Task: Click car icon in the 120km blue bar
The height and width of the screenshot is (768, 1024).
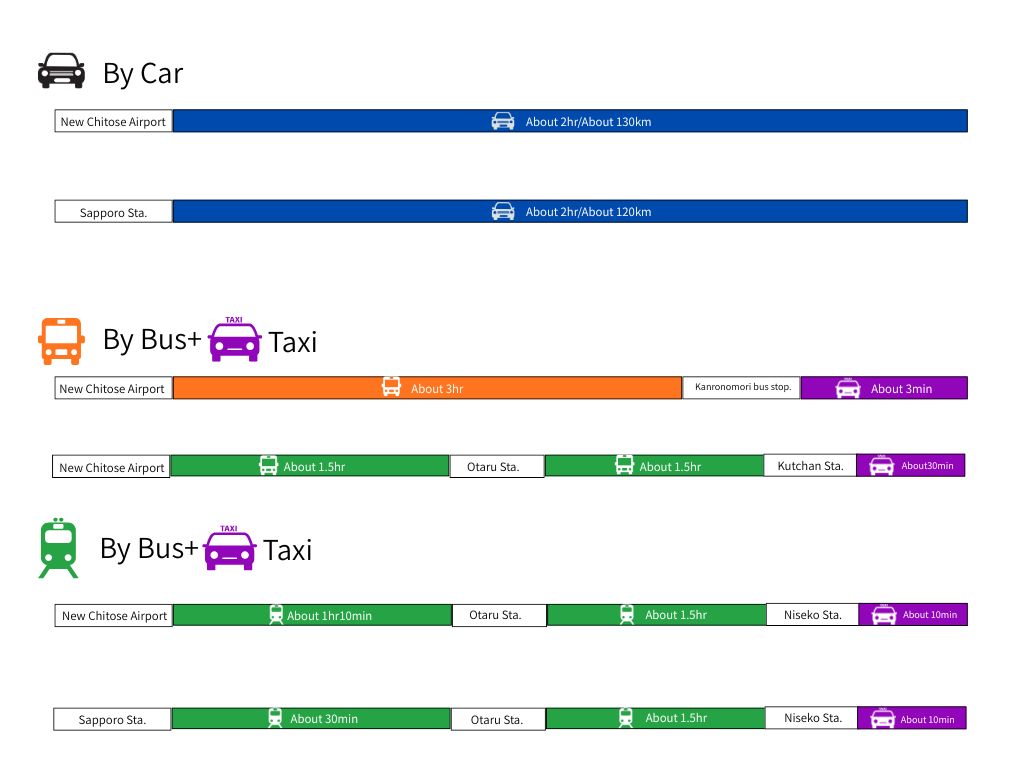Action: 503,211
